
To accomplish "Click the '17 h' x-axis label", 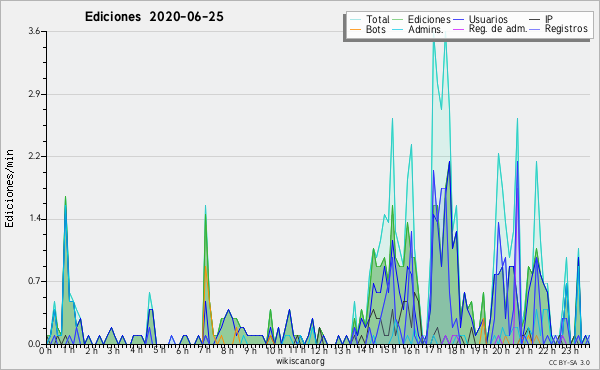I will click(434, 350).
